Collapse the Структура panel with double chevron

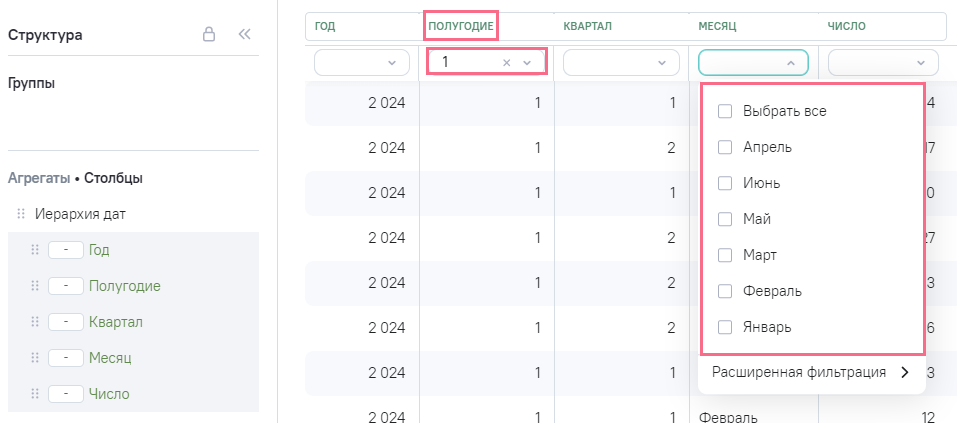[244, 34]
